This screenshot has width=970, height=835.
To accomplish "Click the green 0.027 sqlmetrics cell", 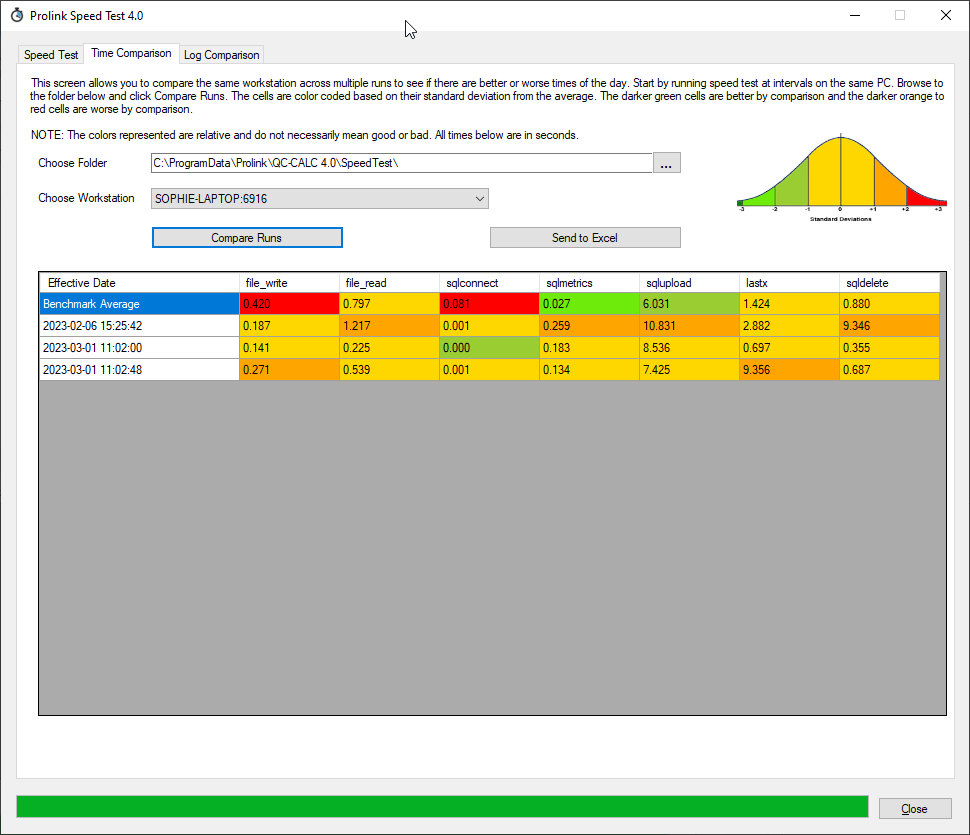I will coord(590,304).
